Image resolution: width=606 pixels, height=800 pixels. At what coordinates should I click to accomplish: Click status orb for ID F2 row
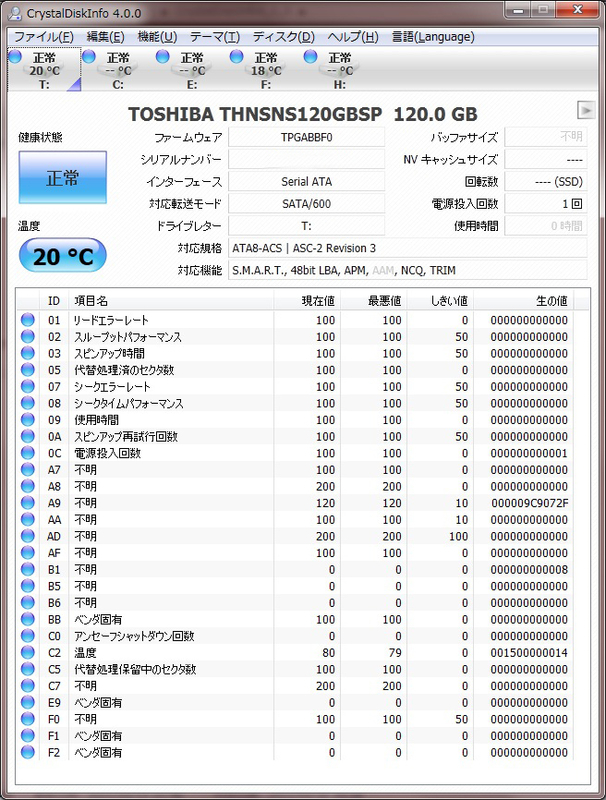tap(28, 753)
